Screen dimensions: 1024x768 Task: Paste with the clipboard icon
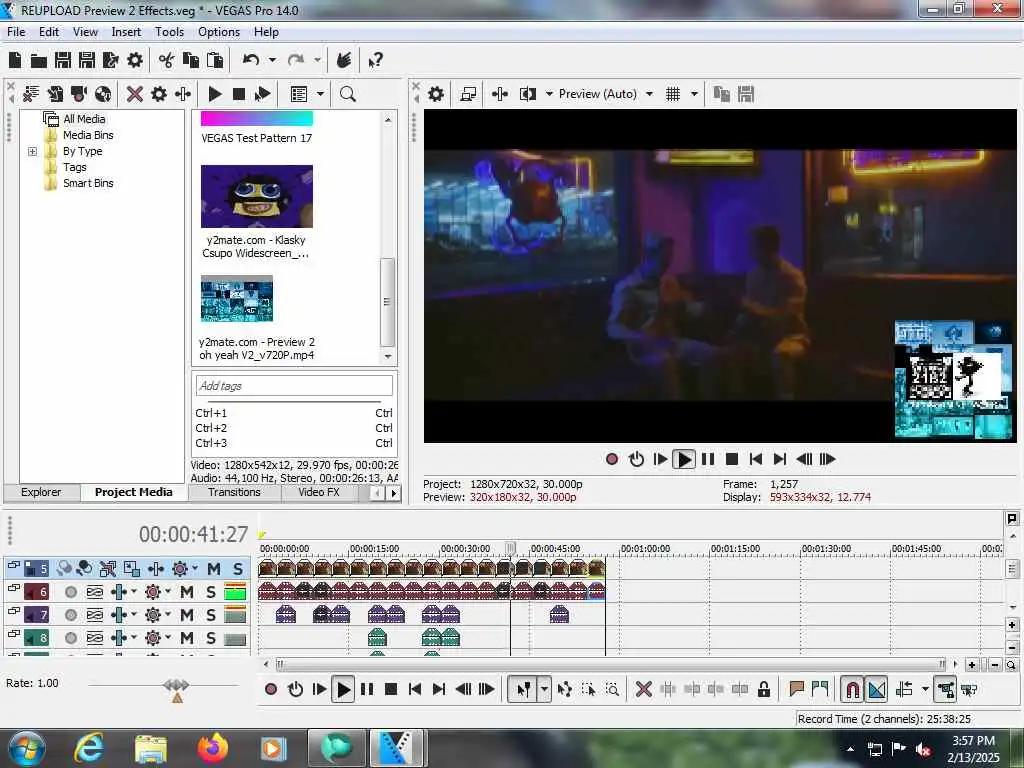pos(215,61)
